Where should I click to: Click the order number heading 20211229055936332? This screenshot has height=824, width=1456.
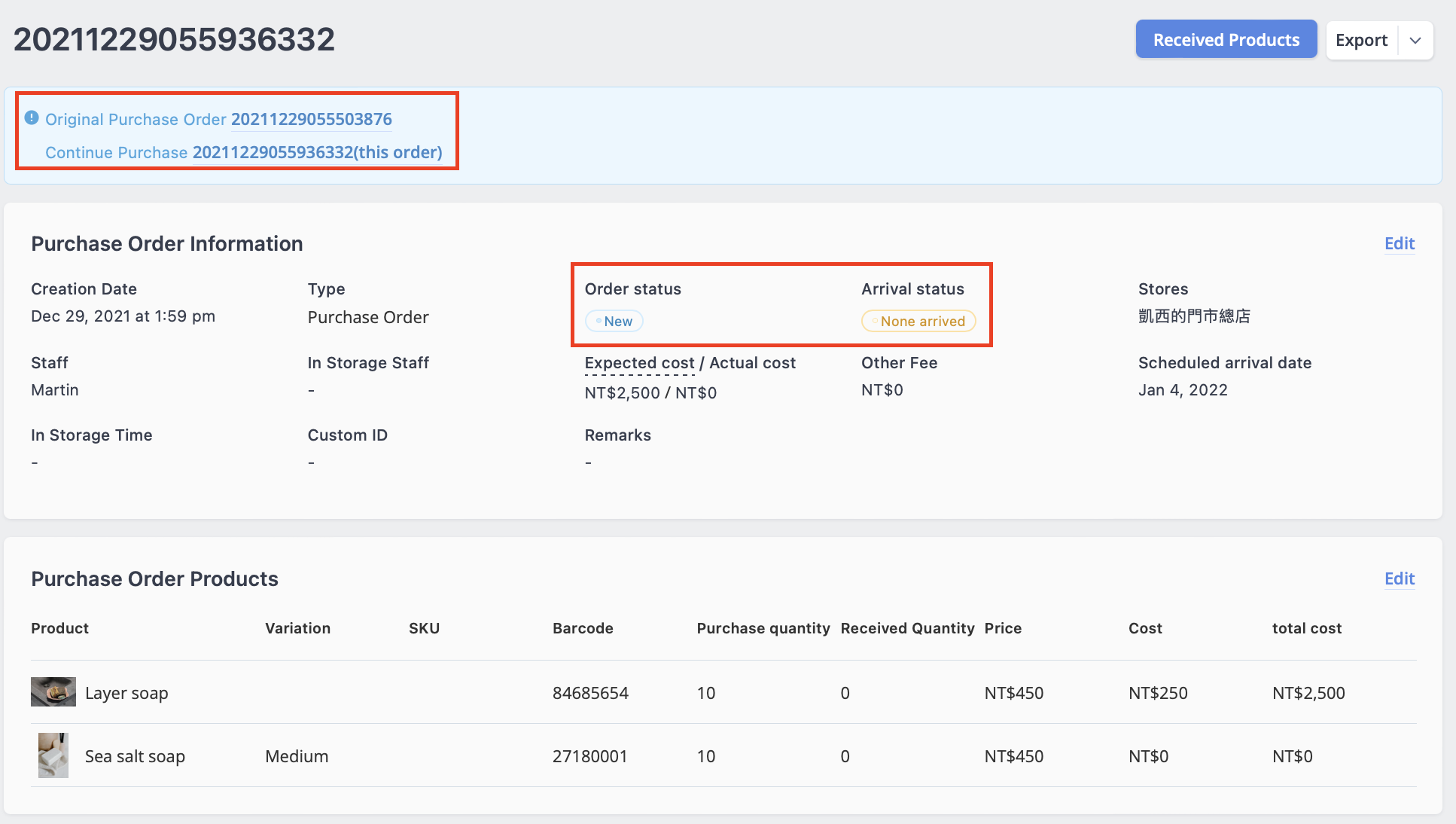[x=174, y=39]
